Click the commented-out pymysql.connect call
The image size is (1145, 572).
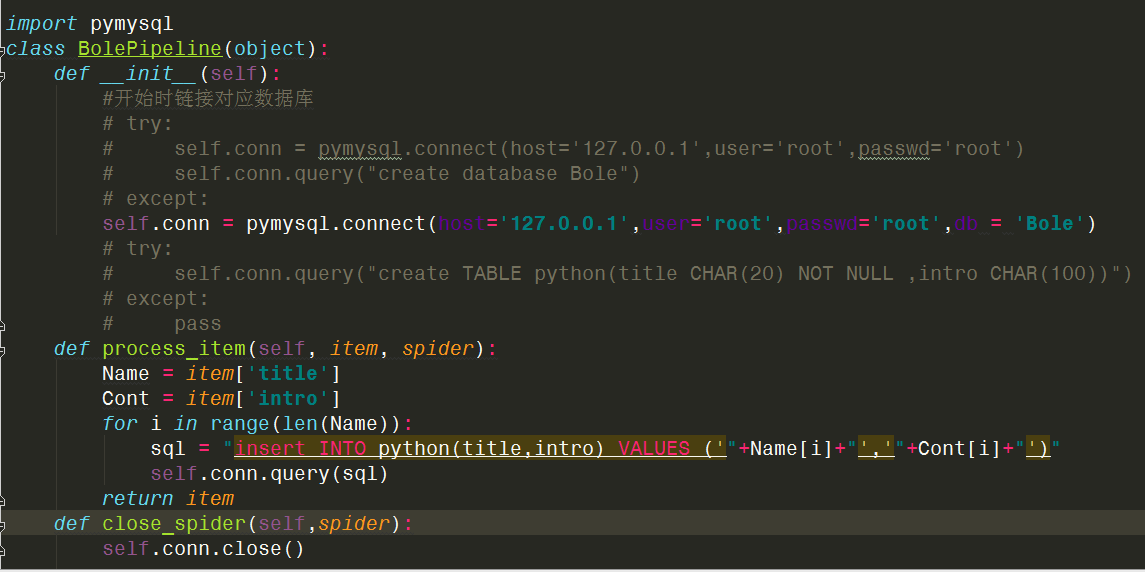(671, 150)
